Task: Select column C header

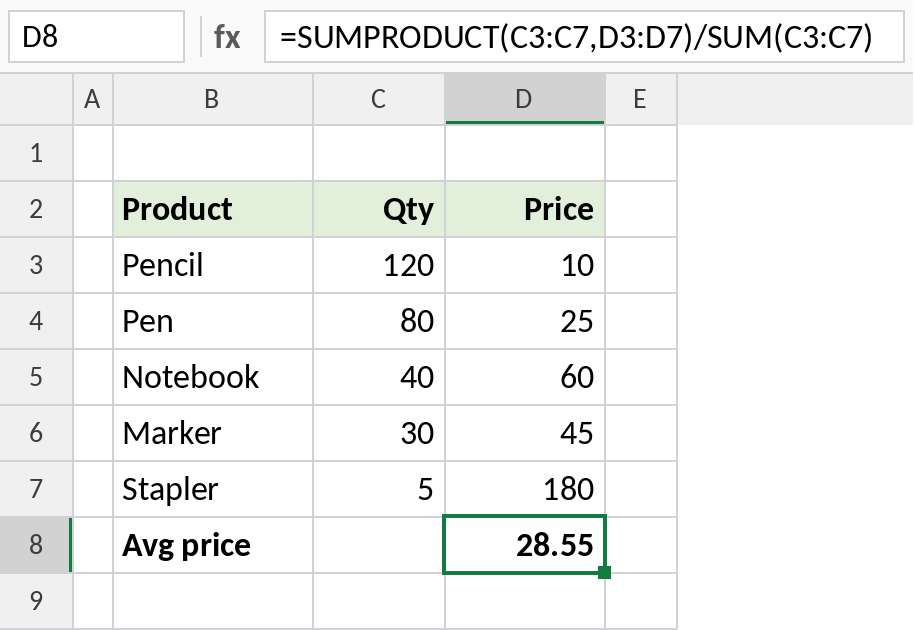Action: pos(379,99)
